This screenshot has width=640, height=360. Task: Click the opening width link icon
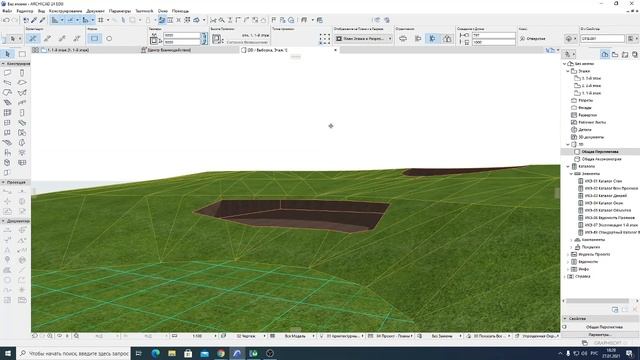point(204,38)
